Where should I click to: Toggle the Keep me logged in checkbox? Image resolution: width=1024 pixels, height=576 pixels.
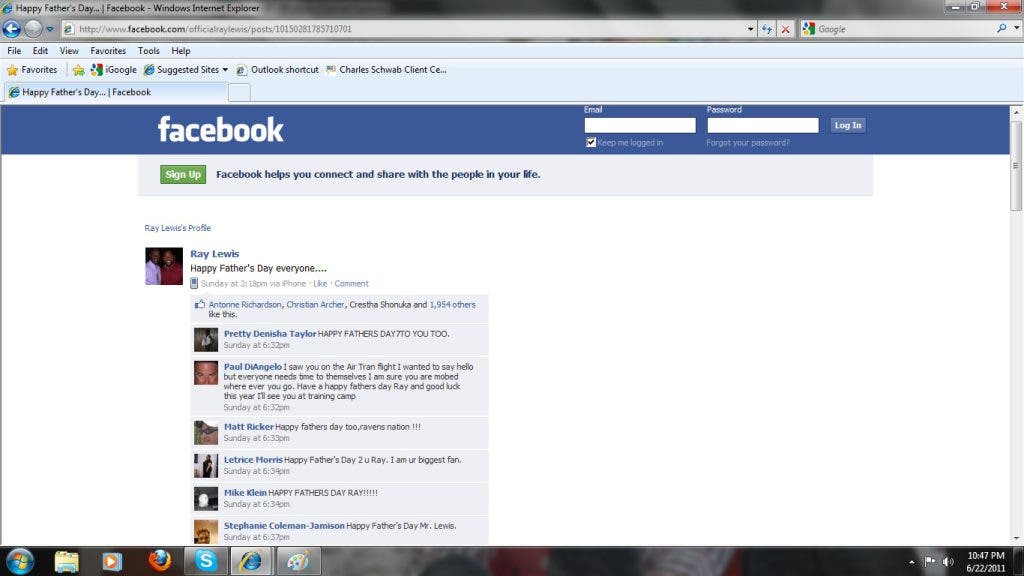591,142
